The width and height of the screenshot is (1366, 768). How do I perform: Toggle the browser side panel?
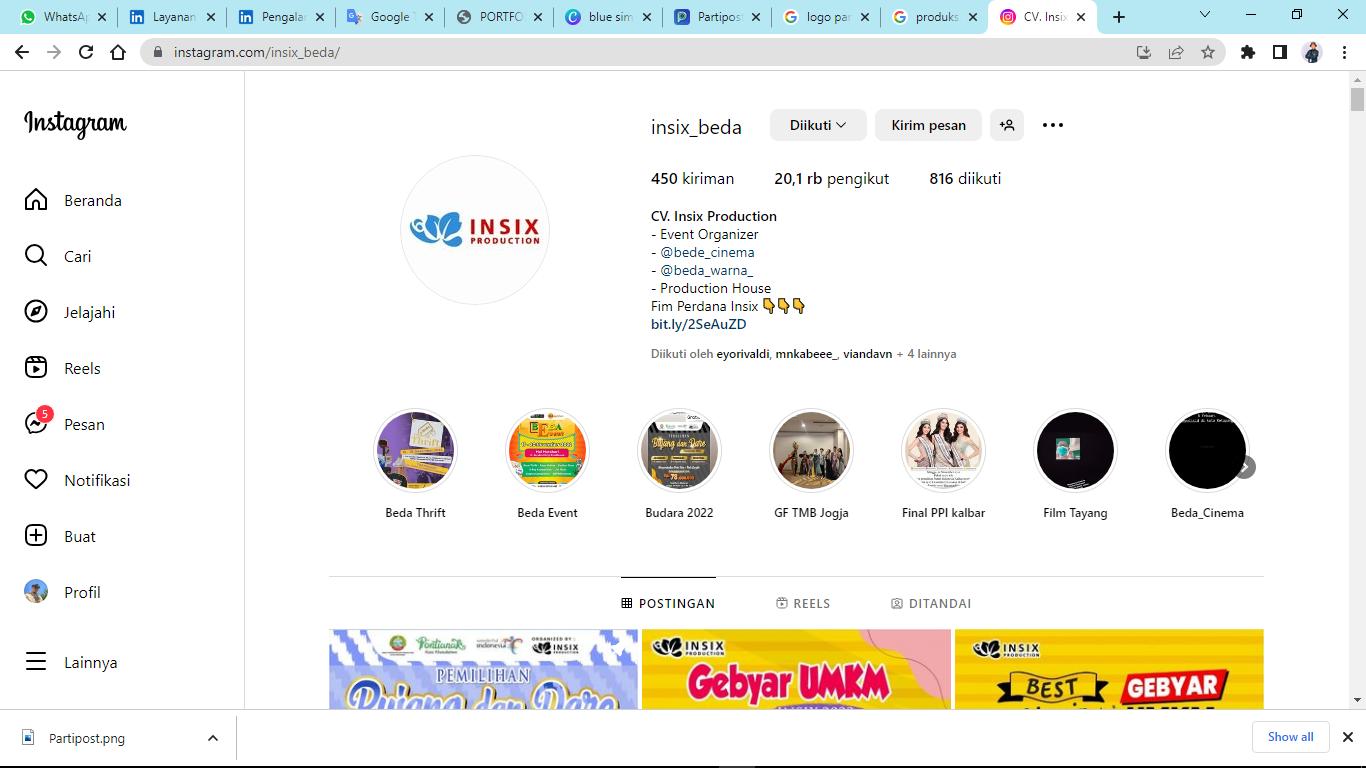[1280, 52]
